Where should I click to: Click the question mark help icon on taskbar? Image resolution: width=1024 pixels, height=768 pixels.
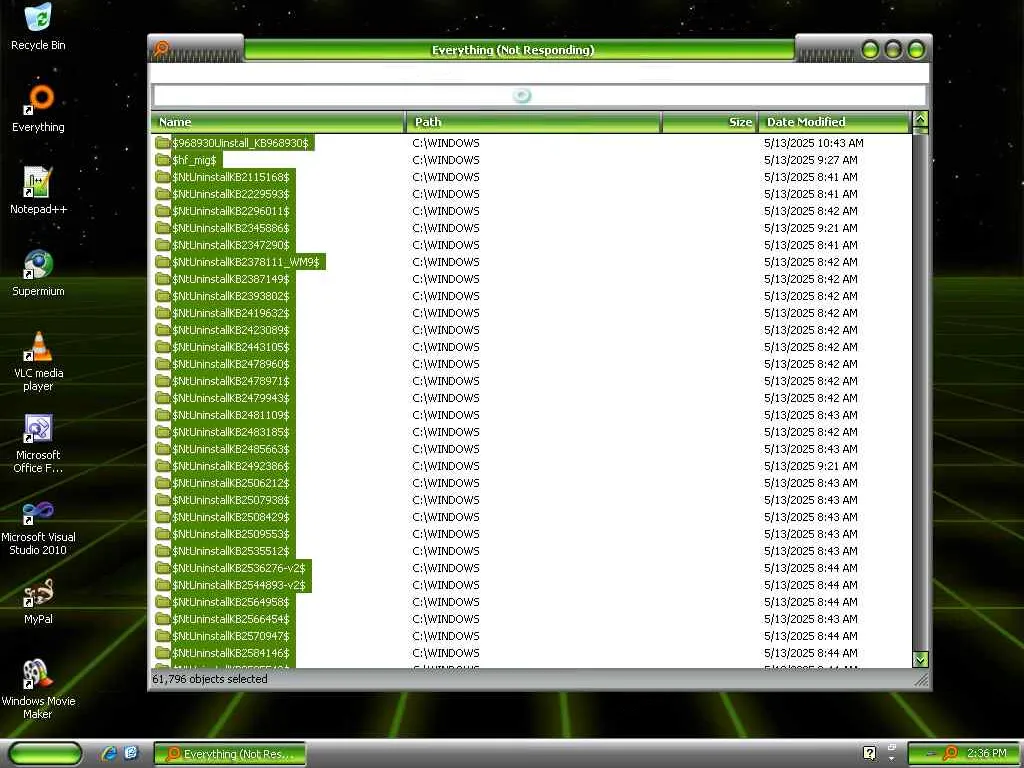(869, 753)
